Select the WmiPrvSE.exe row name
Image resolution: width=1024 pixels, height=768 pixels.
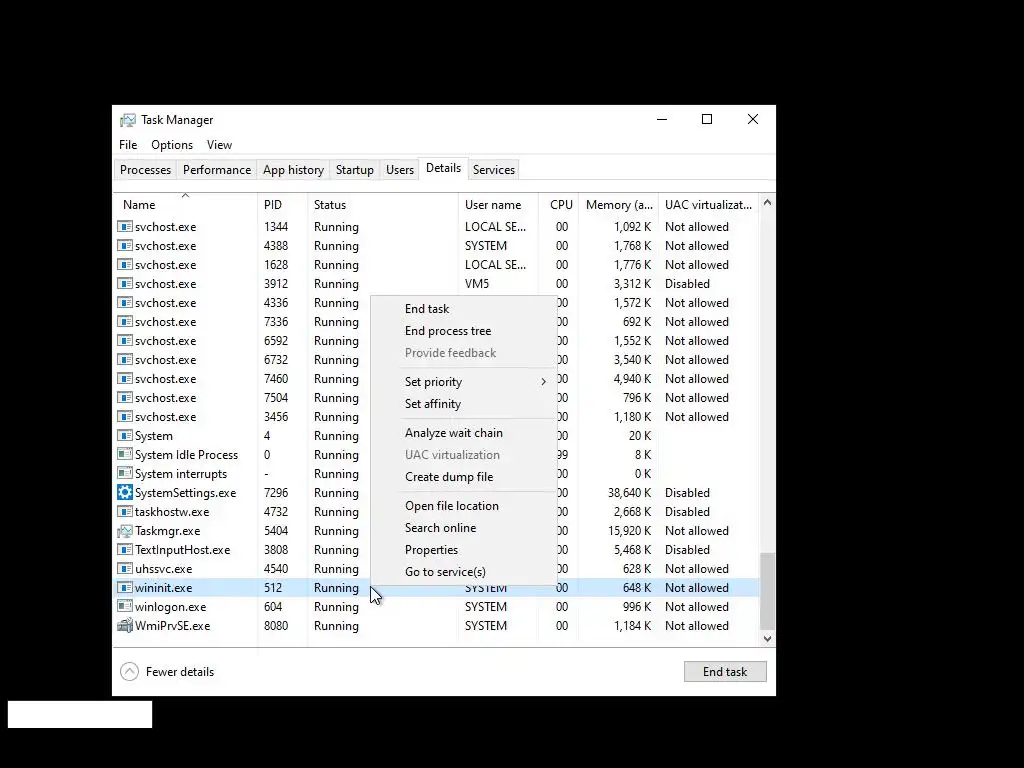[x=172, y=626]
